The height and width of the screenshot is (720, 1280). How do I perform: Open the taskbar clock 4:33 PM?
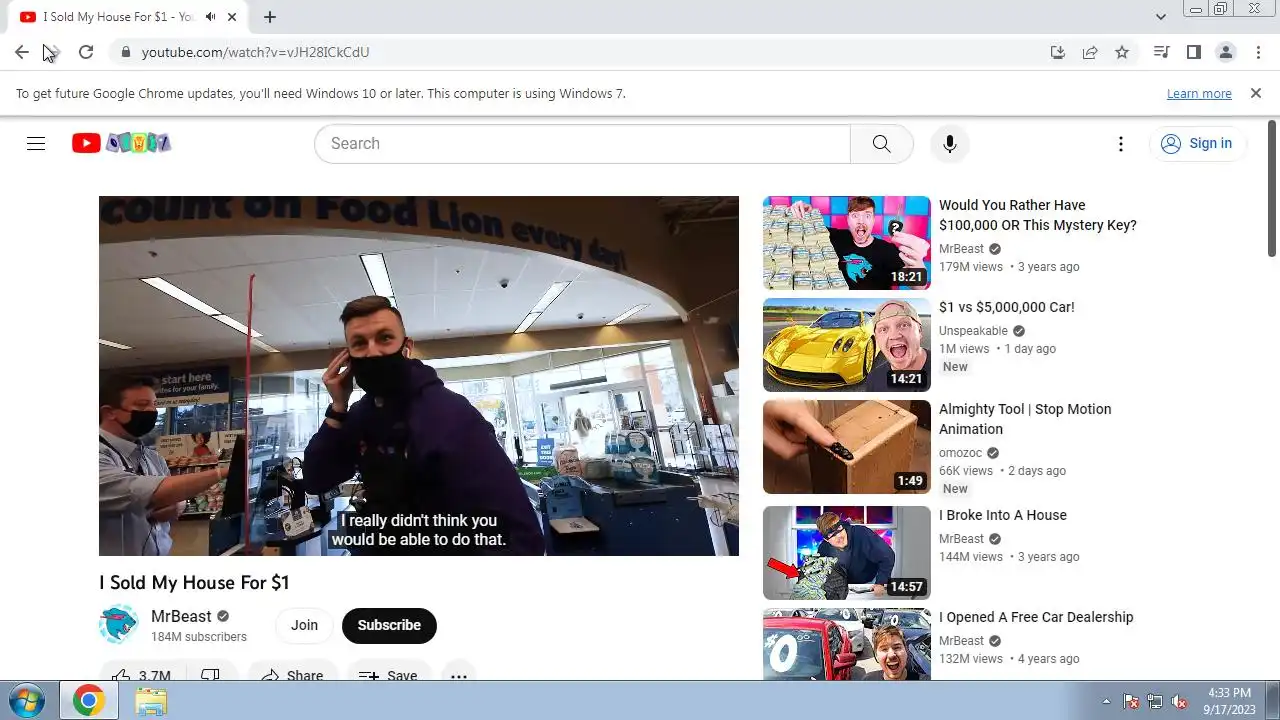pos(1229,701)
